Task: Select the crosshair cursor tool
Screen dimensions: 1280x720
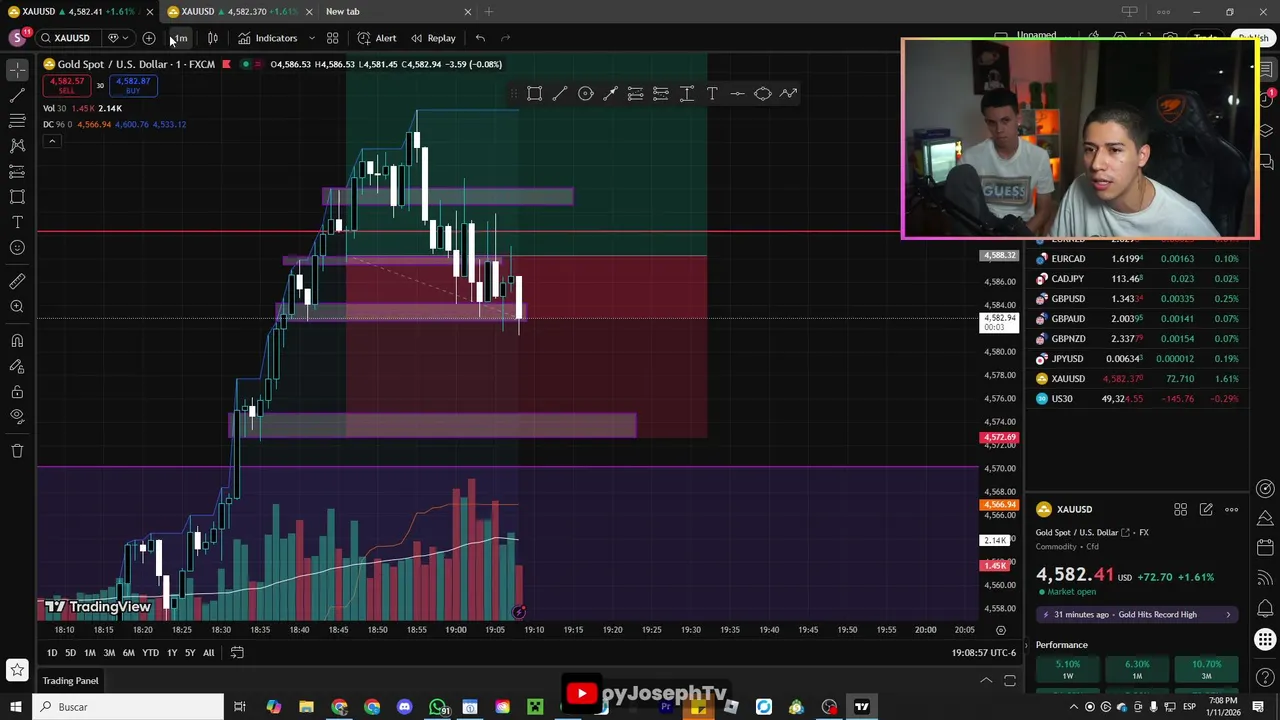Action: tap(17, 70)
